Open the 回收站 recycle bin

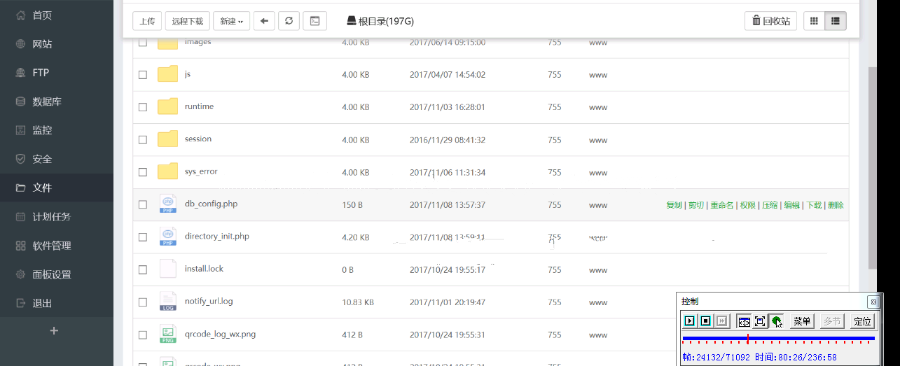(x=771, y=21)
